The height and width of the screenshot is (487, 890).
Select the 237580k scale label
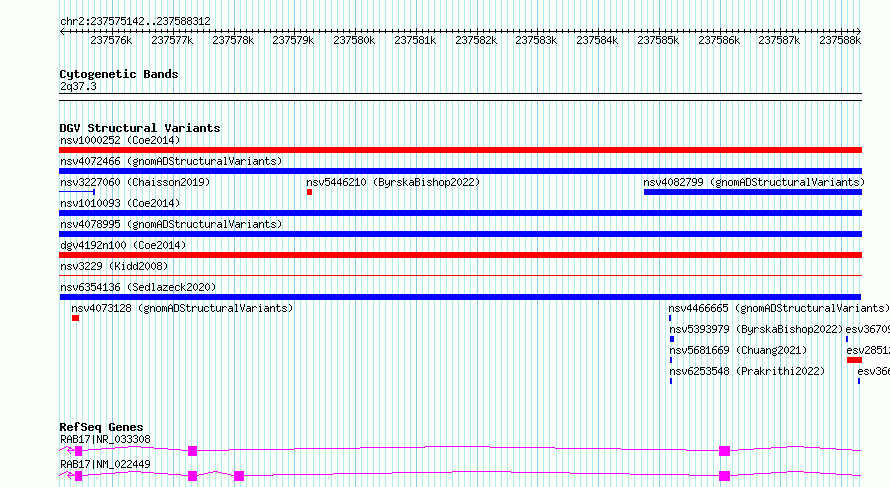pyautogui.click(x=354, y=40)
